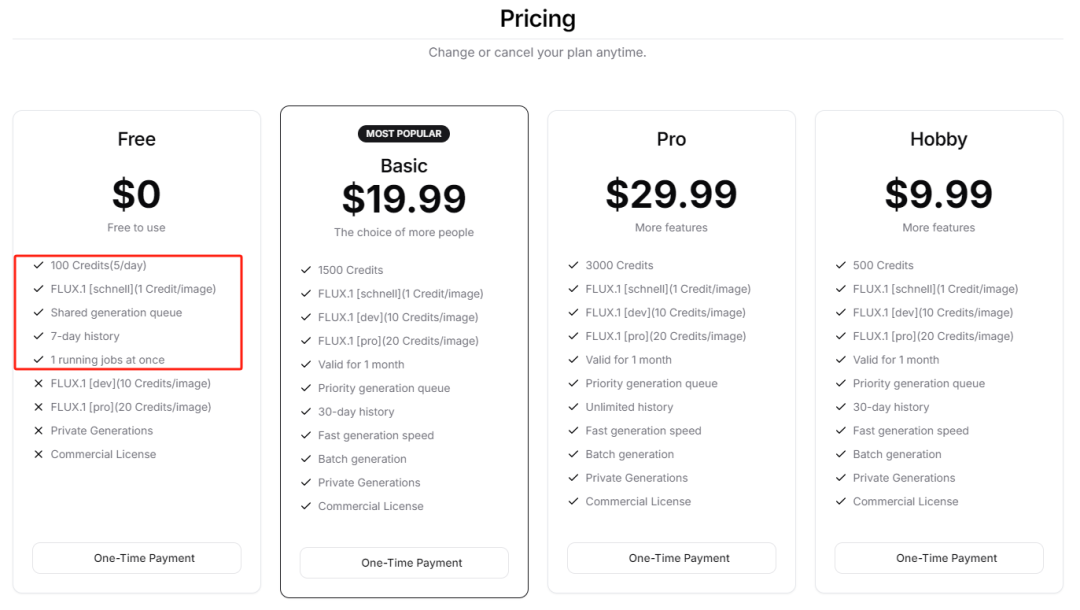Choose One-Time Payment for Hobby plan

939,558
